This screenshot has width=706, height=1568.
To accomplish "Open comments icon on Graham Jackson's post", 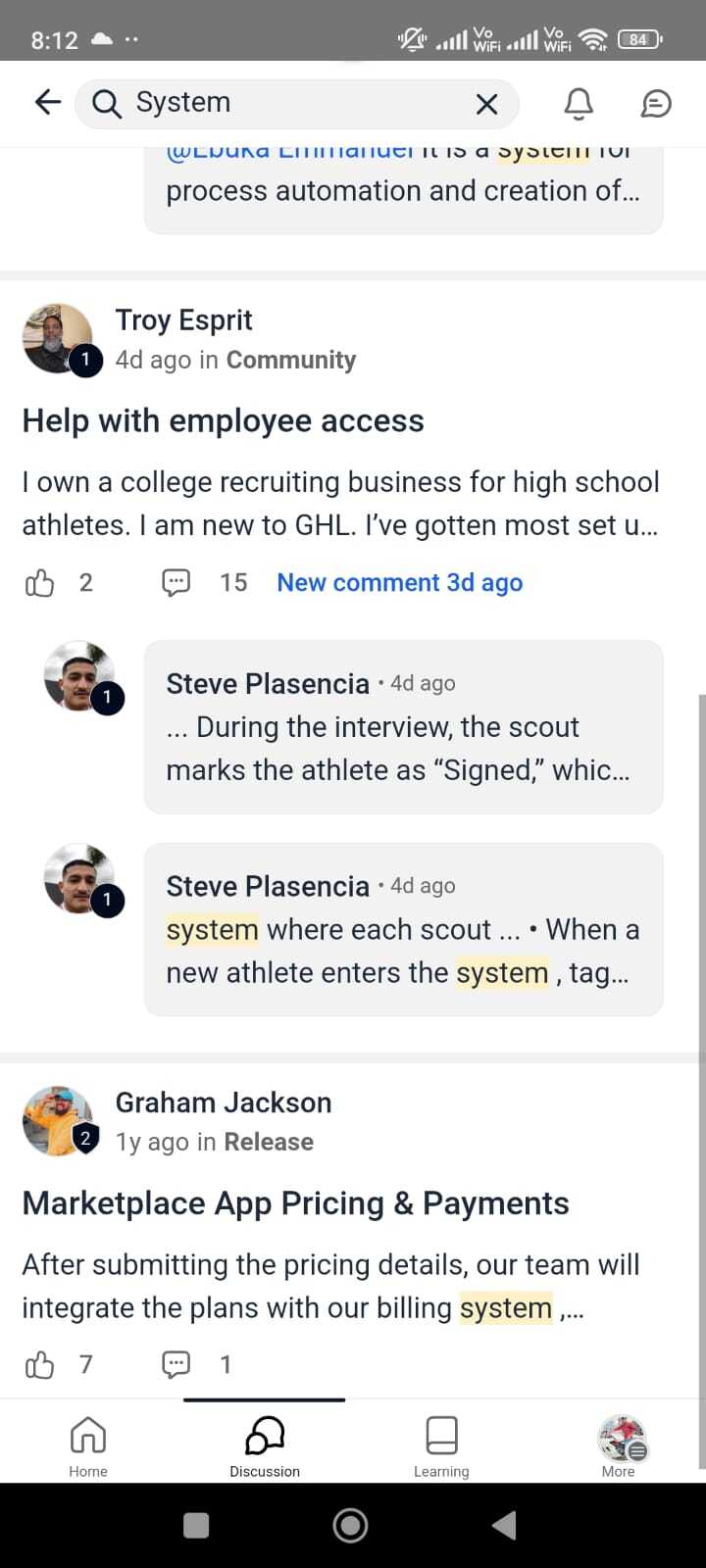I will point(176,1364).
